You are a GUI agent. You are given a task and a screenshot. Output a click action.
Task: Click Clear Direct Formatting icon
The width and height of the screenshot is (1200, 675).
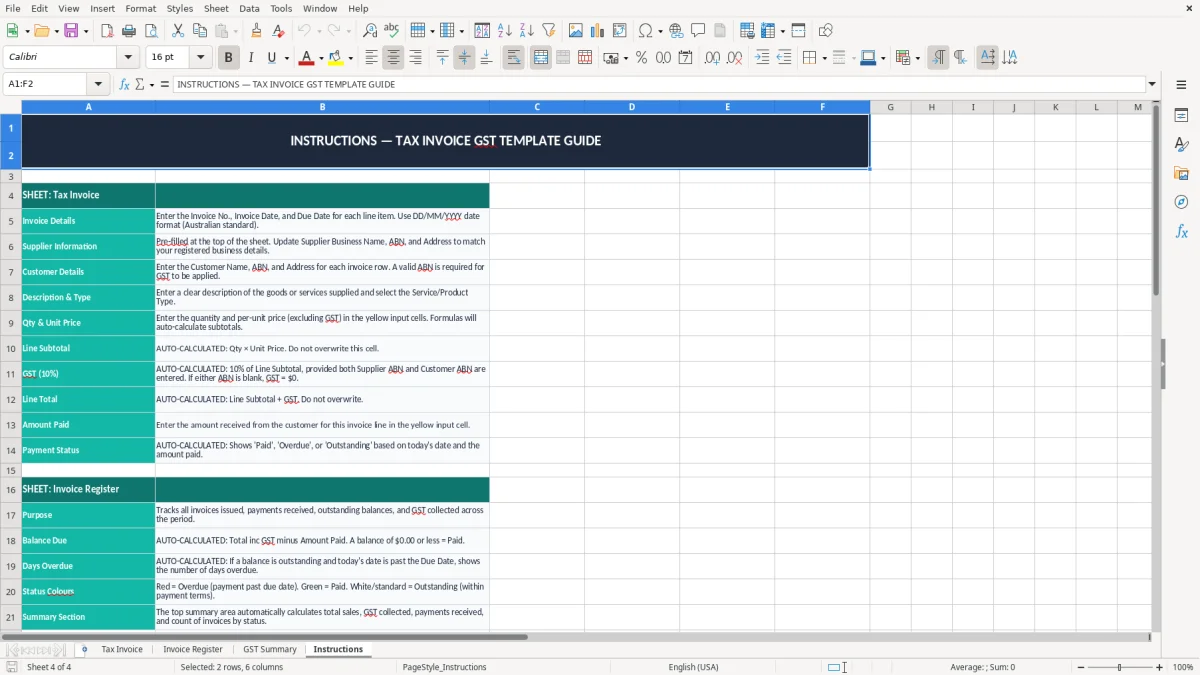pyautogui.click(x=278, y=31)
